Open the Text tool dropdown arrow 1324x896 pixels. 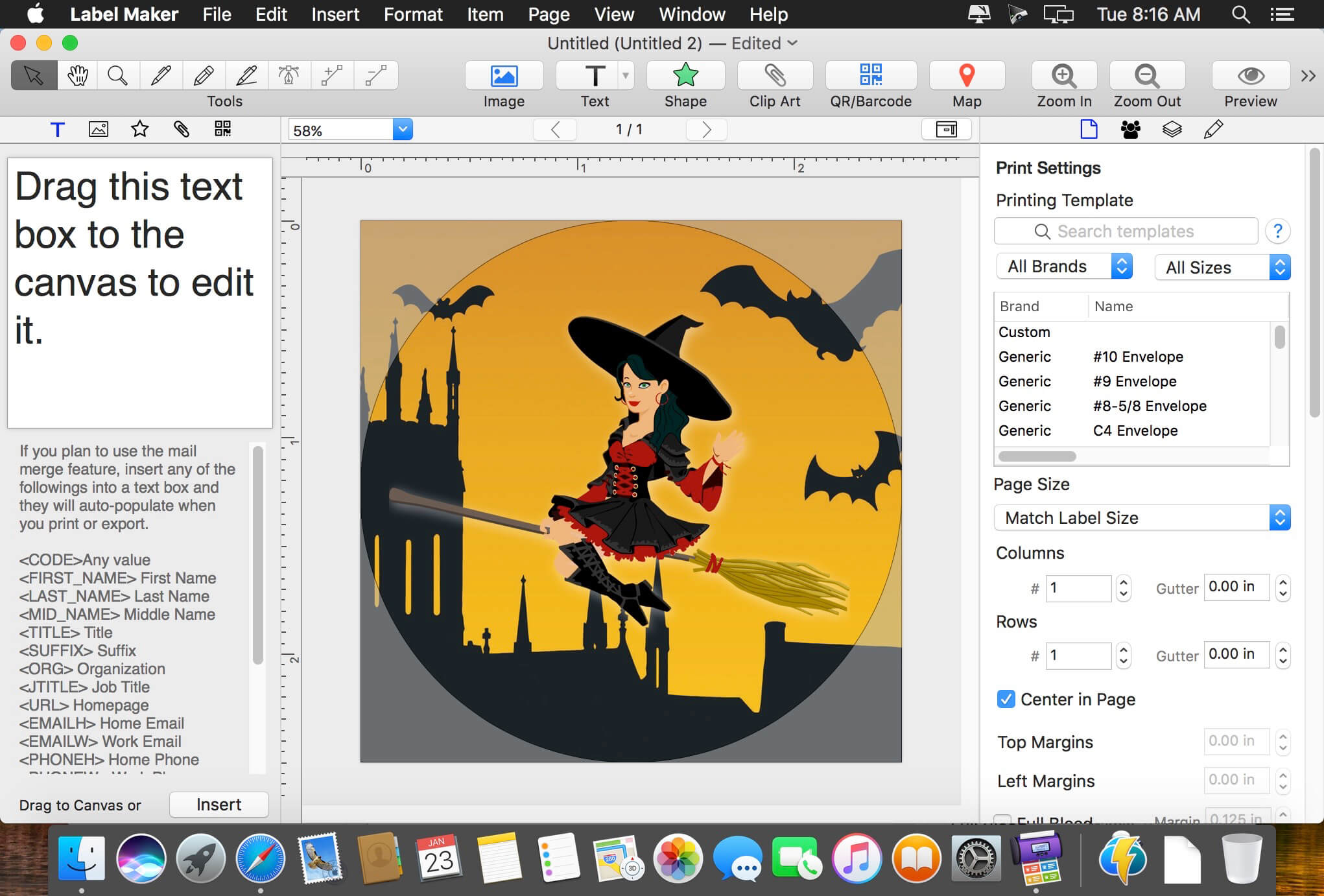click(x=626, y=76)
